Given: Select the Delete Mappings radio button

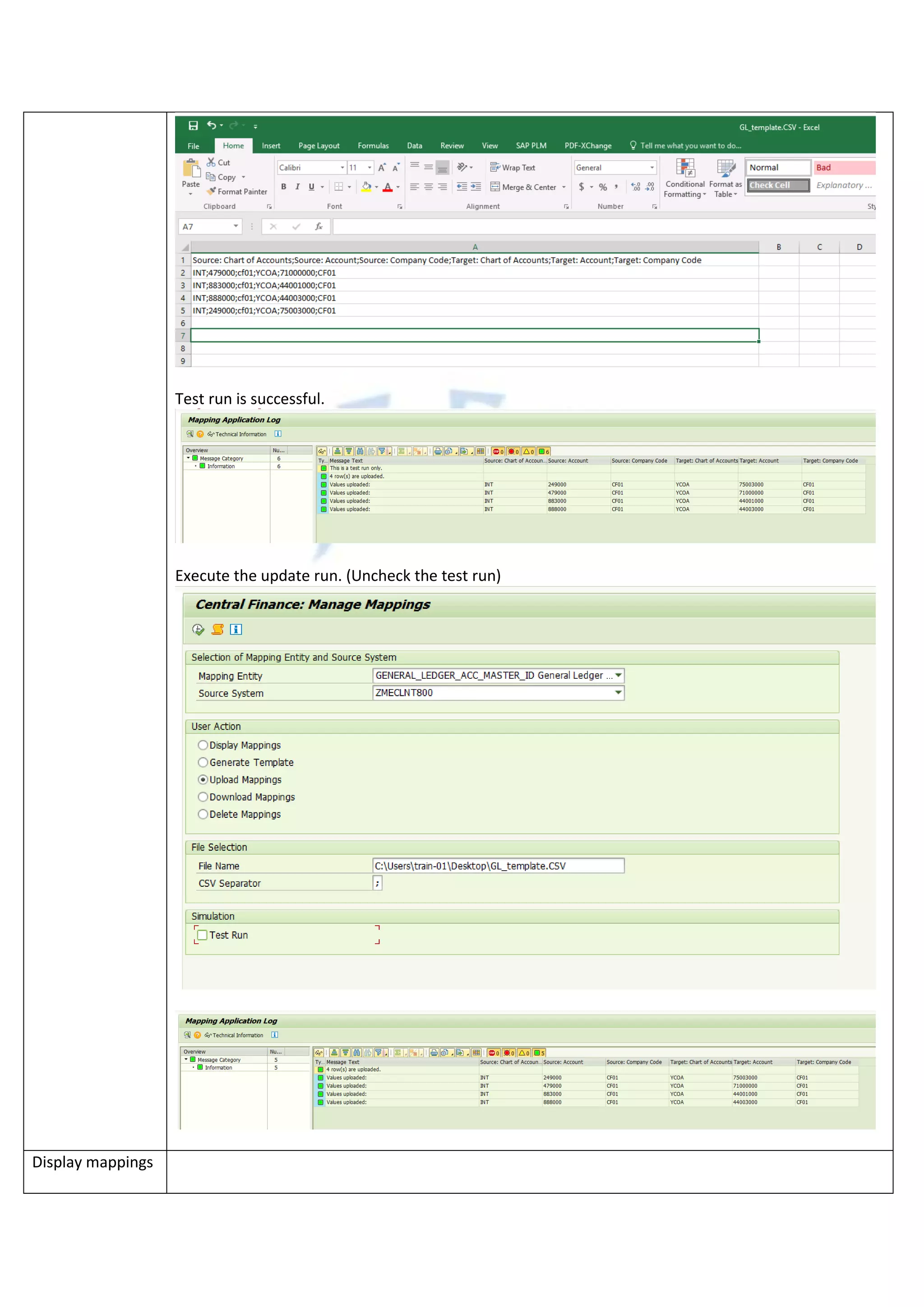Looking at the screenshot, I should tap(203, 814).
